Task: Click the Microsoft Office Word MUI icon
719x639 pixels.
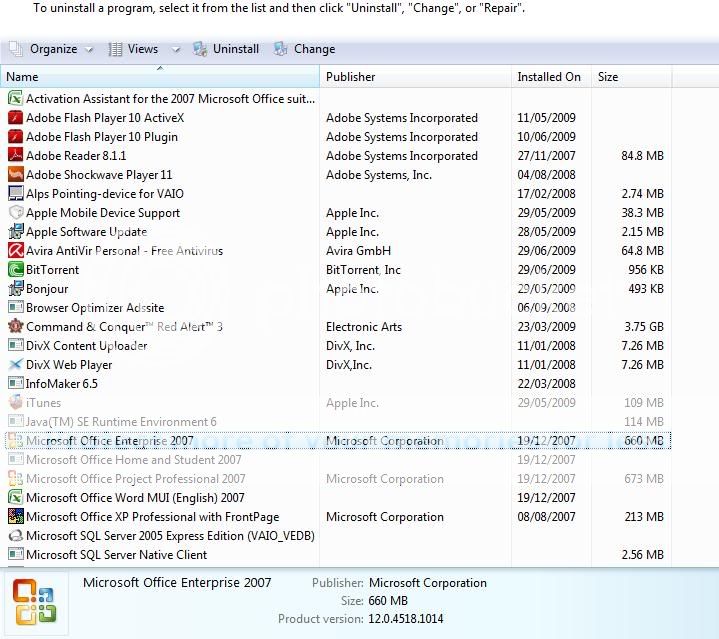Action: pyautogui.click(x=16, y=498)
